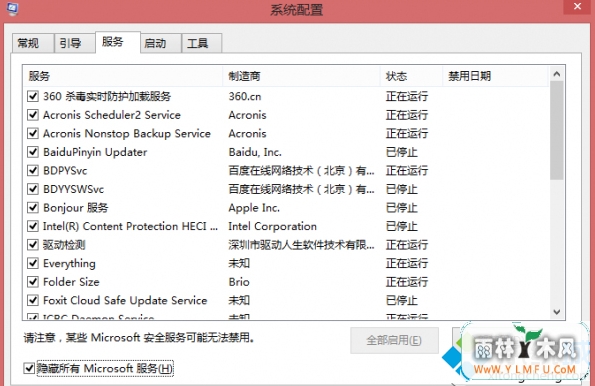595x386 pixels.
Task: Disable Foxit Cloud Safe Update Service
Action: click(x=33, y=300)
